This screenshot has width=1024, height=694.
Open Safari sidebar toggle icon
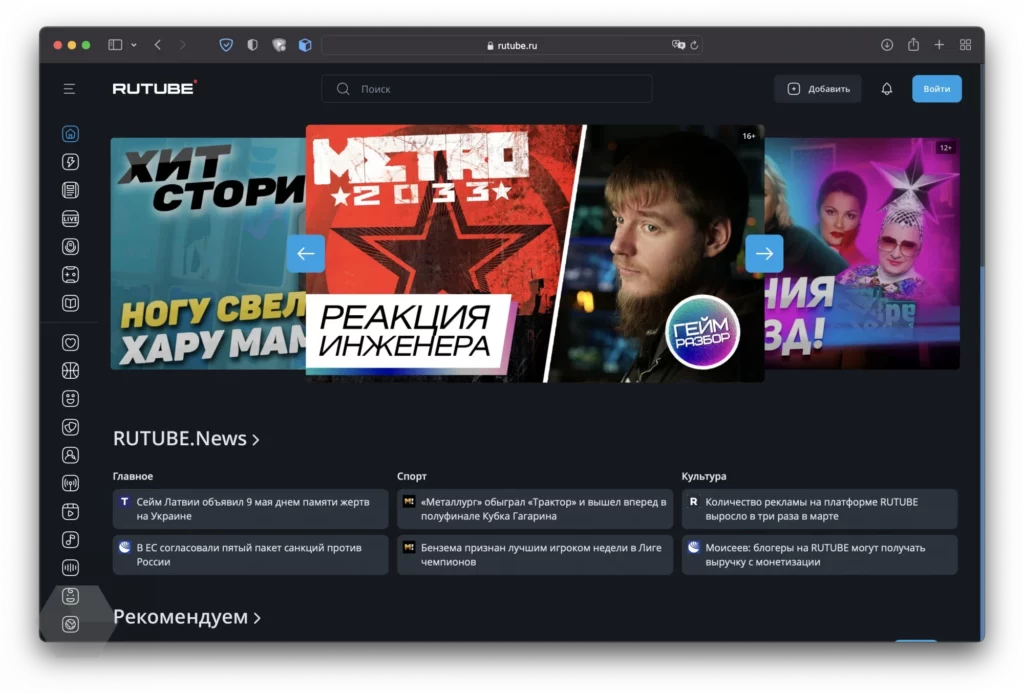pyautogui.click(x=115, y=44)
